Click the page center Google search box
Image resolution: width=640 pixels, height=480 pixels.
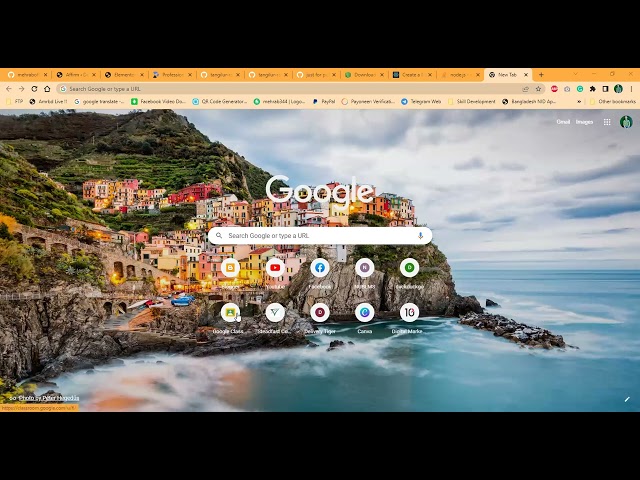tap(320, 236)
